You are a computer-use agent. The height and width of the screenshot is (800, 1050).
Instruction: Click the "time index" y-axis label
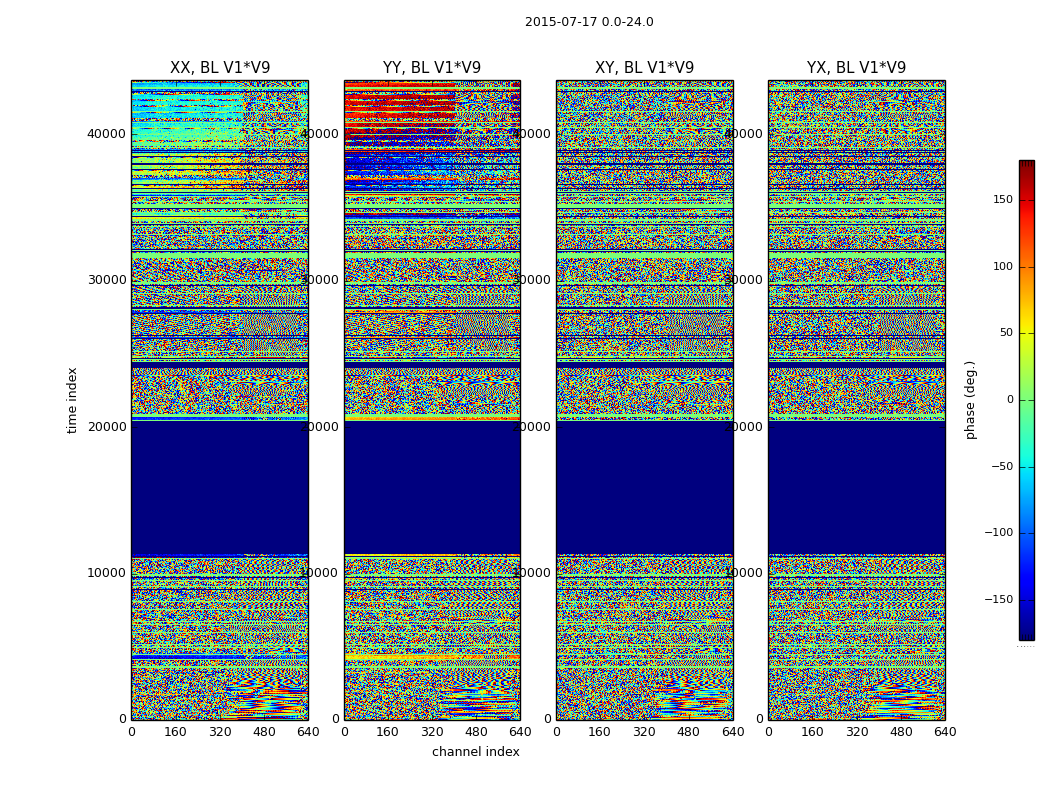point(72,399)
